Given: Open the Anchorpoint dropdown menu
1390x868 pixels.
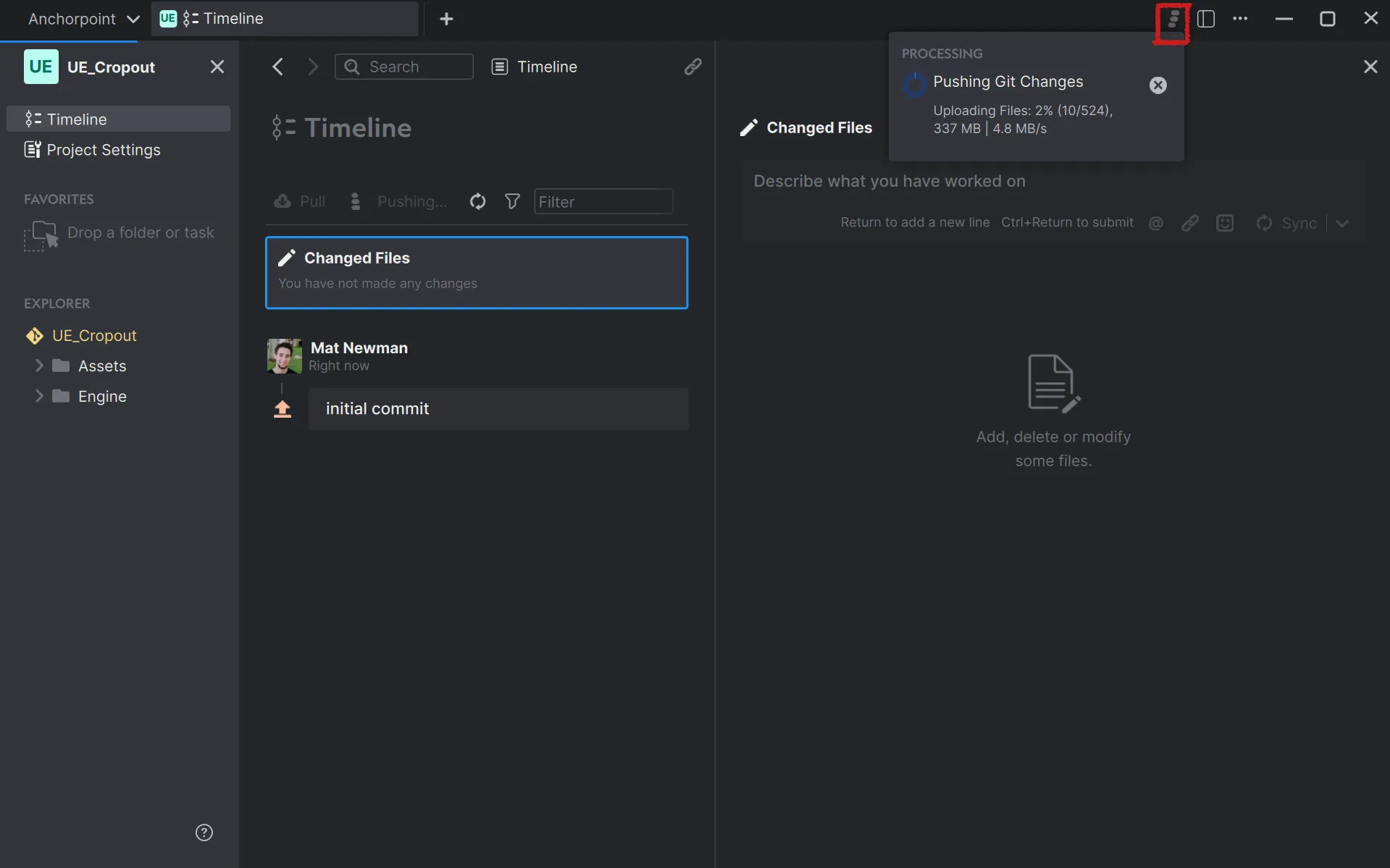Looking at the screenshot, I should 82,19.
